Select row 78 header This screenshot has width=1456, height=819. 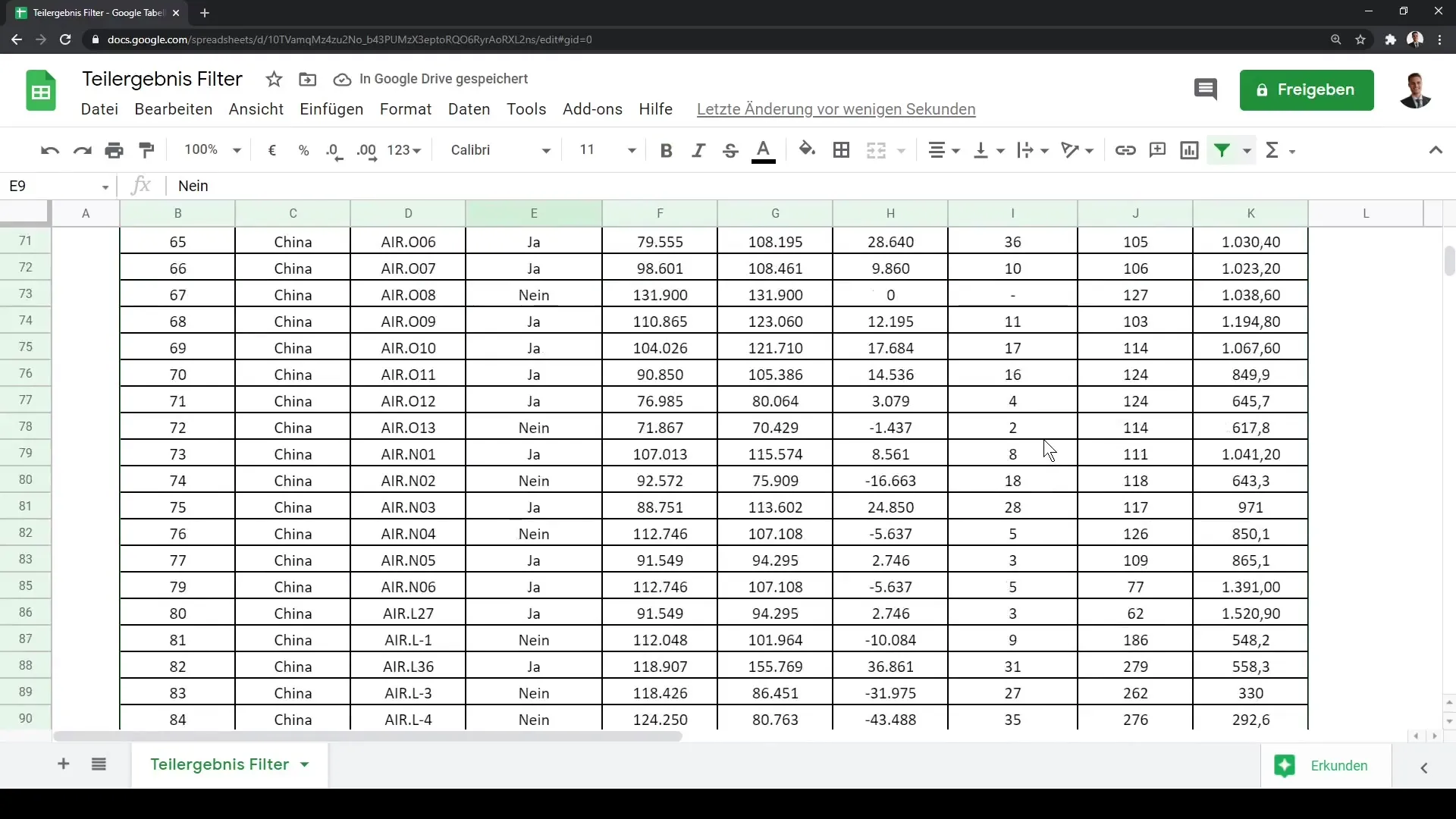pyautogui.click(x=26, y=426)
